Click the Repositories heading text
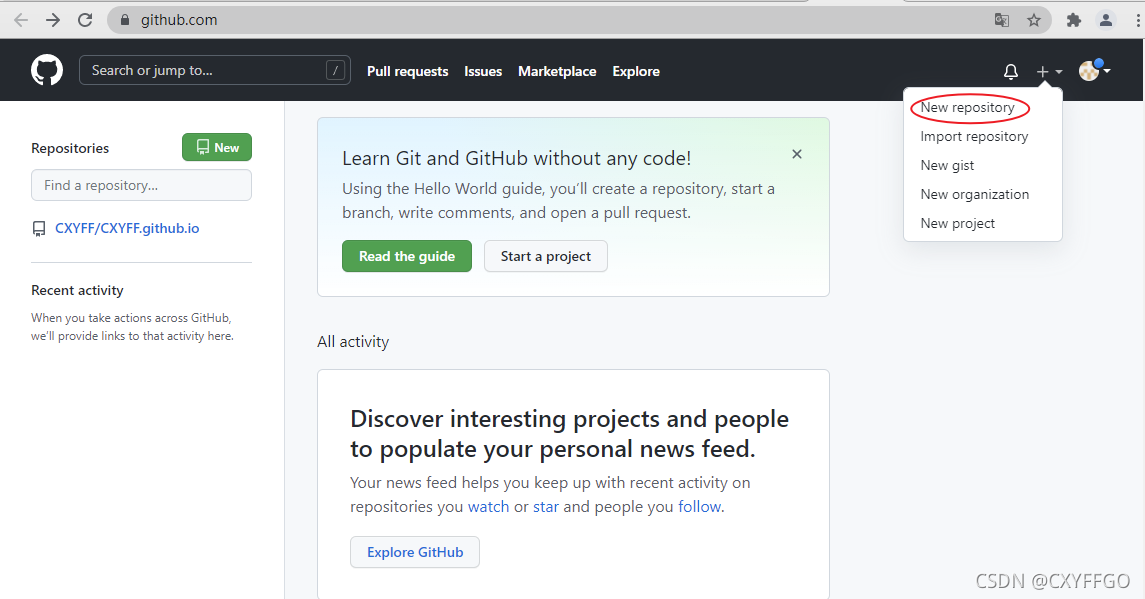1145x599 pixels. [x=70, y=148]
